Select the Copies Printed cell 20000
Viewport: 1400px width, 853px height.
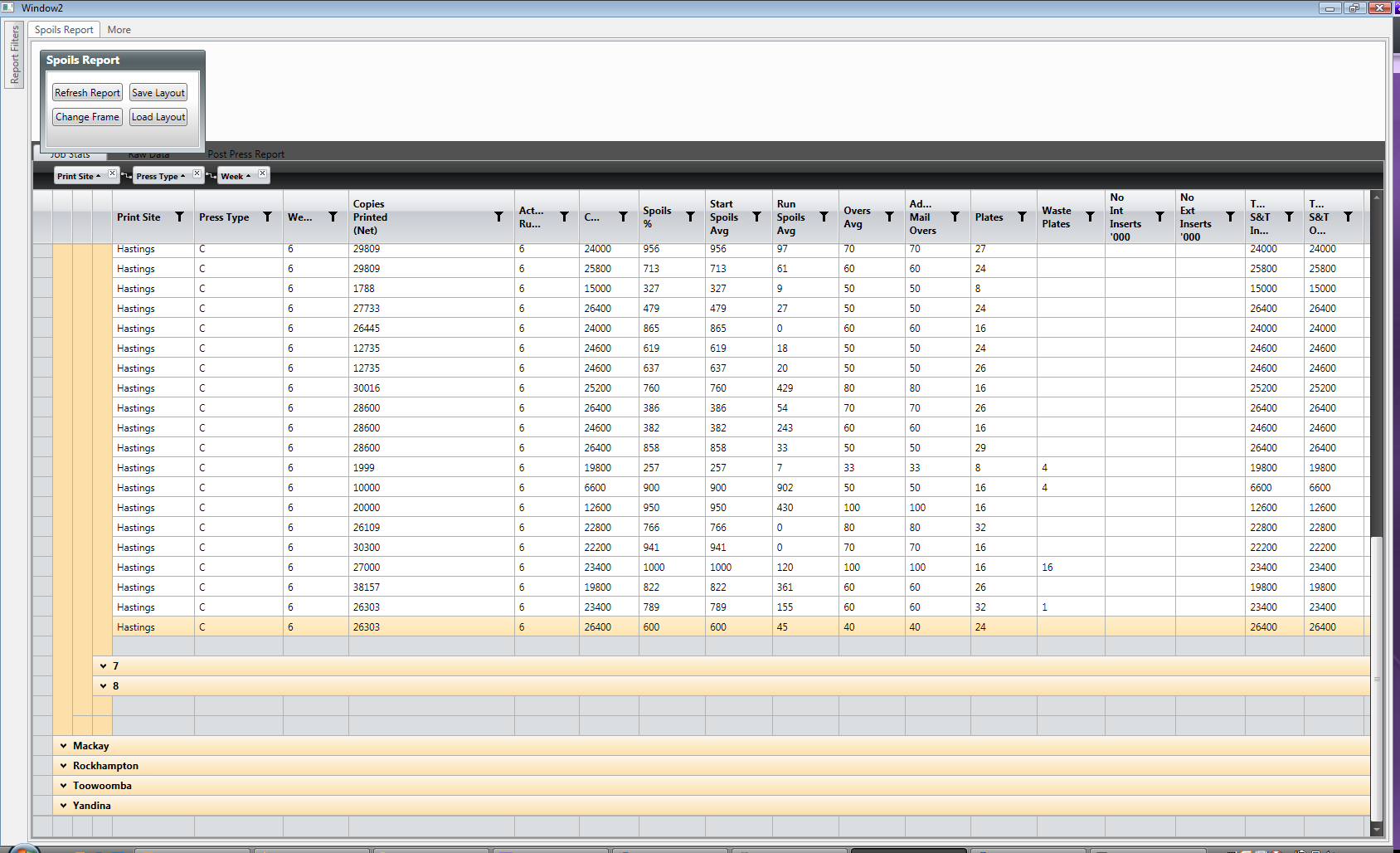pos(431,508)
